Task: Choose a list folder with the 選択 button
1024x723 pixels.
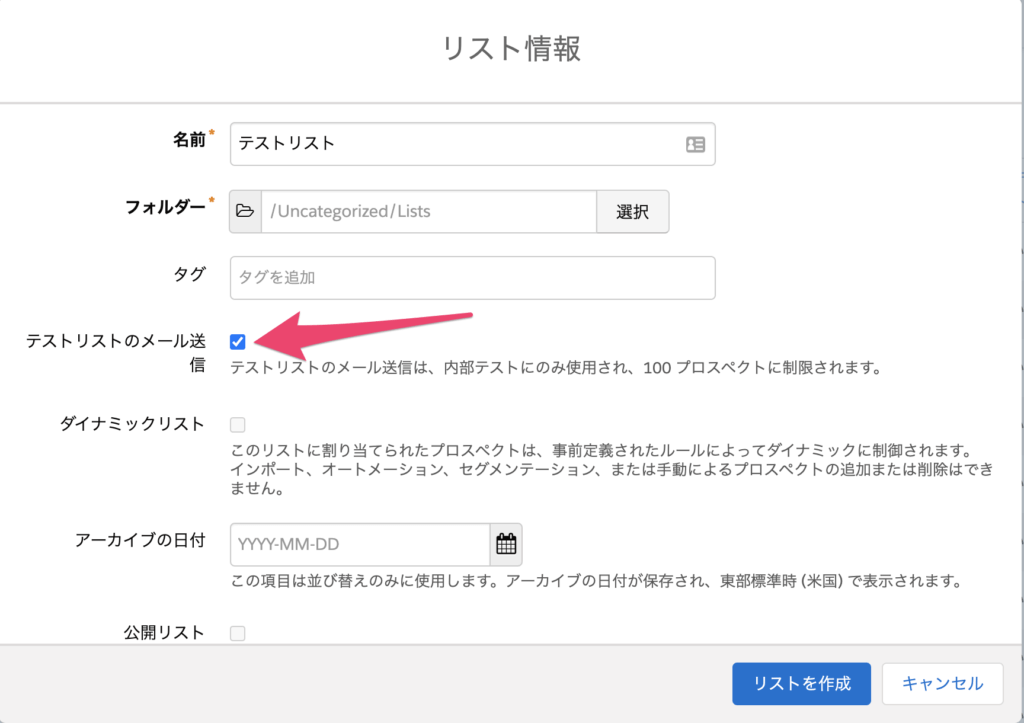Action: pos(633,211)
